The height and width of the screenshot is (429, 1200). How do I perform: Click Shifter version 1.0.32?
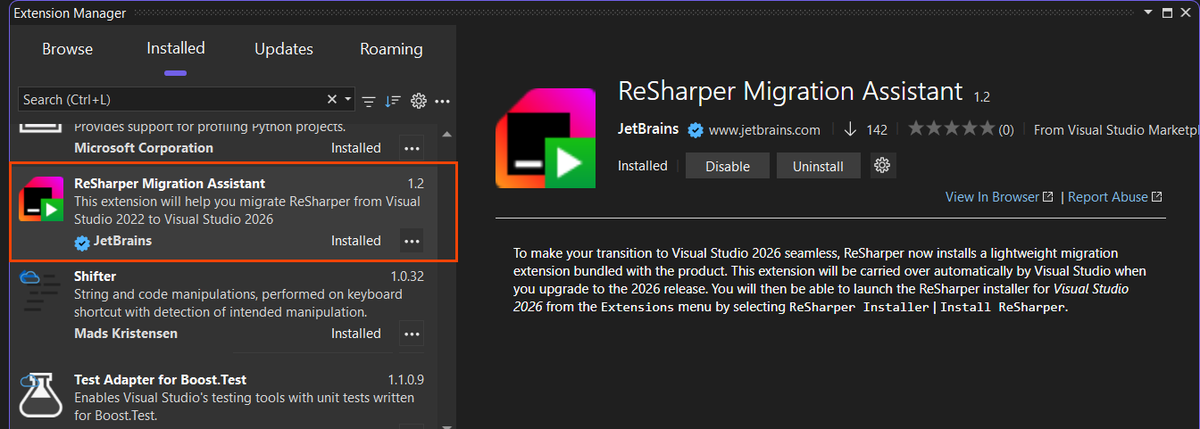pos(407,276)
